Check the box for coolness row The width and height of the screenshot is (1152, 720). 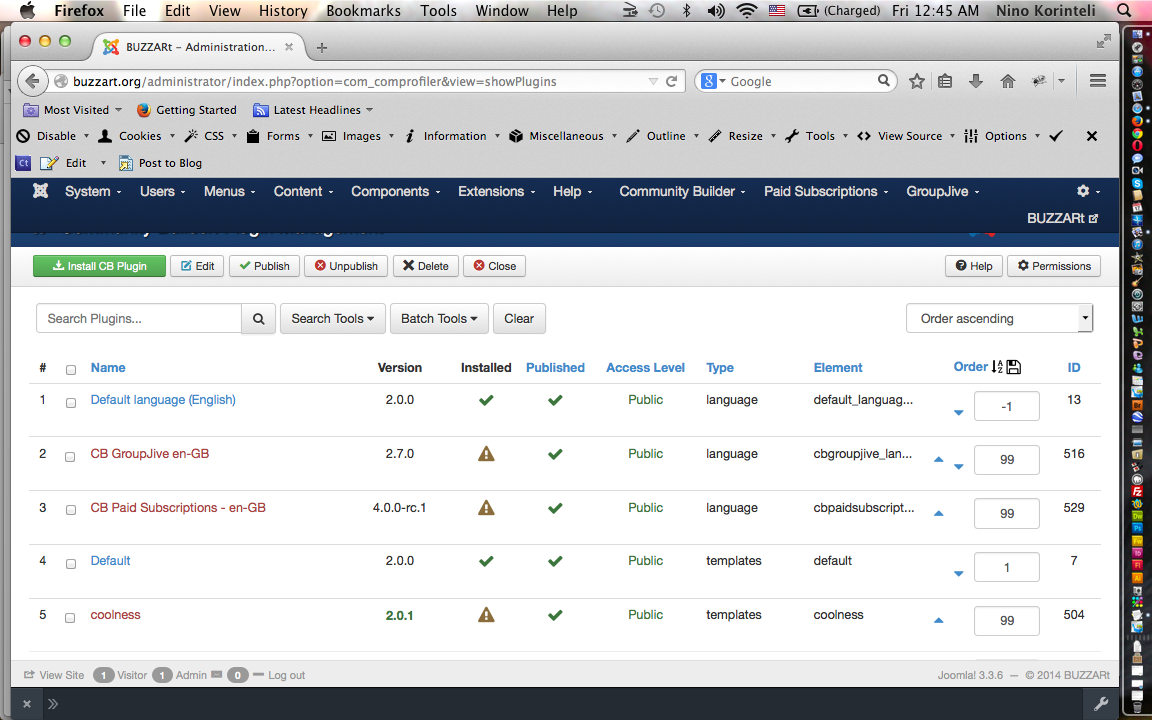pyautogui.click(x=71, y=617)
